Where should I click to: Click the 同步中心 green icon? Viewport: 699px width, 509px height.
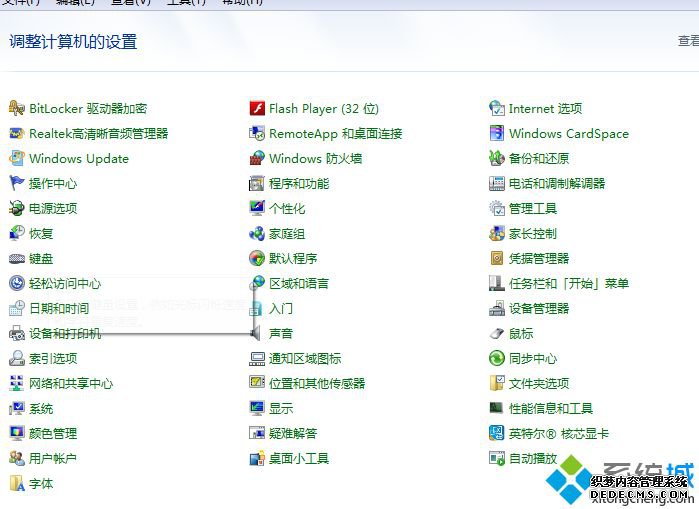point(497,358)
